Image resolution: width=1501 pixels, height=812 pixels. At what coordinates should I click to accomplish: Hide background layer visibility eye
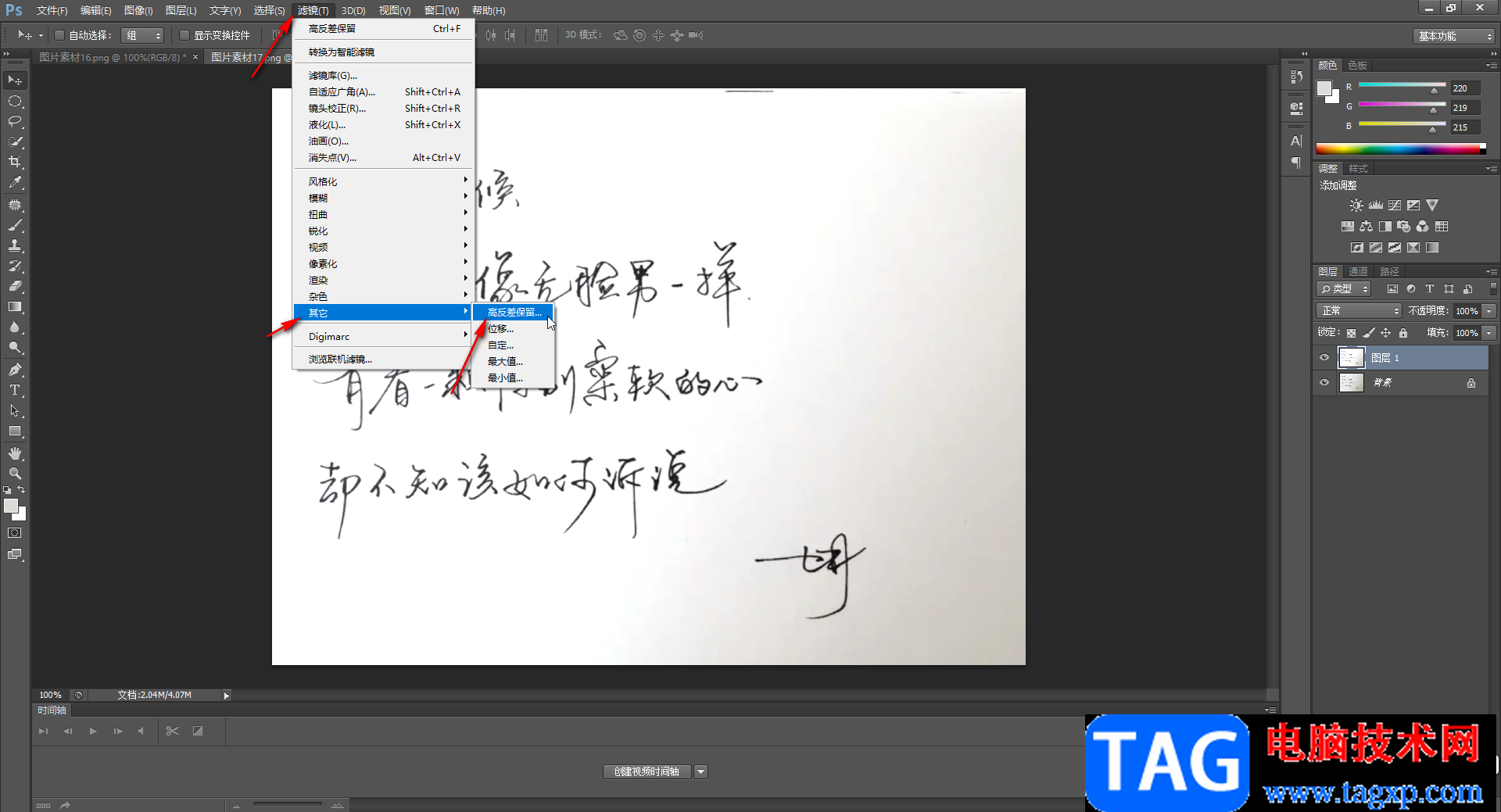pyautogui.click(x=1324, y=383)
